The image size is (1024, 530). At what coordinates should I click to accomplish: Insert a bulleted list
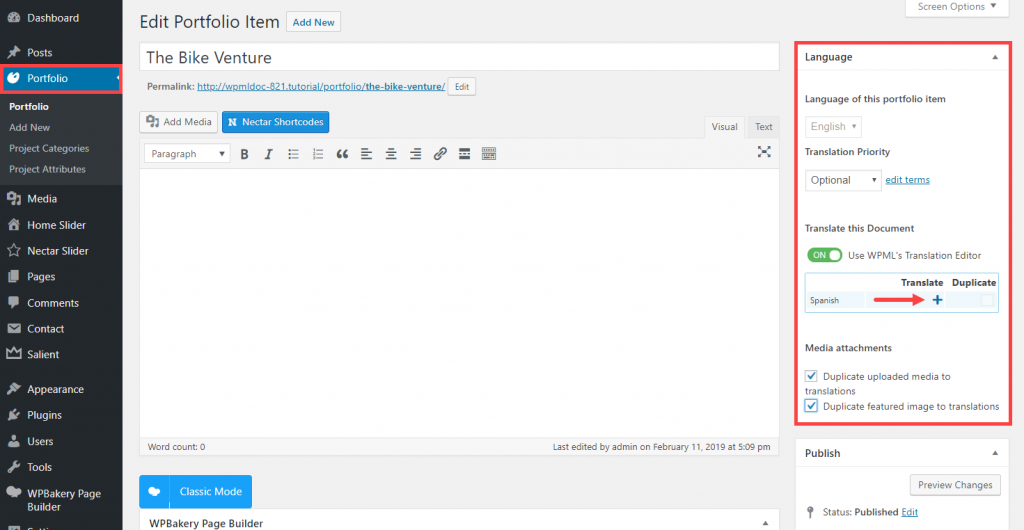click(x=293, y=154)
